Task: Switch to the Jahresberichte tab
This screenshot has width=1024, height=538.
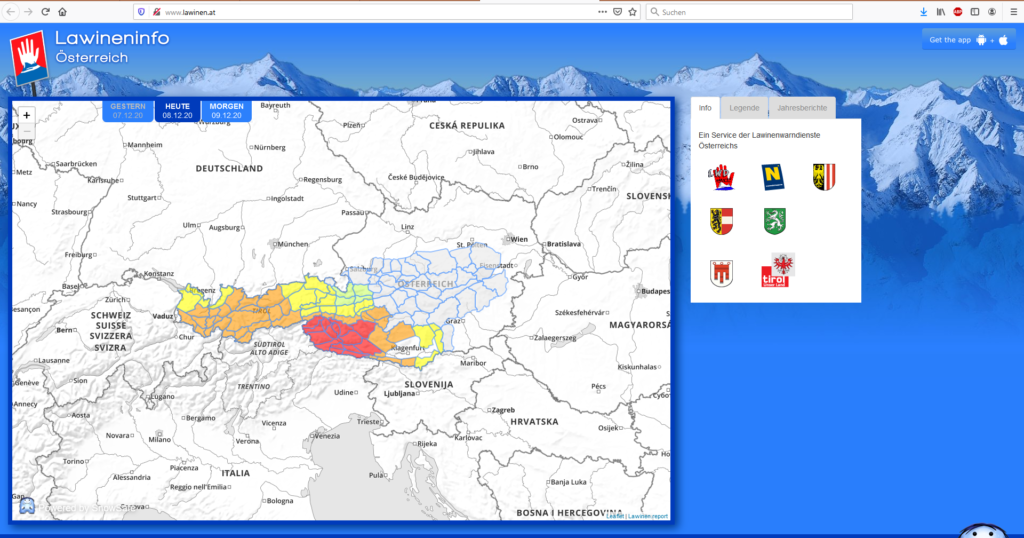Action: (x=802, y=108)
